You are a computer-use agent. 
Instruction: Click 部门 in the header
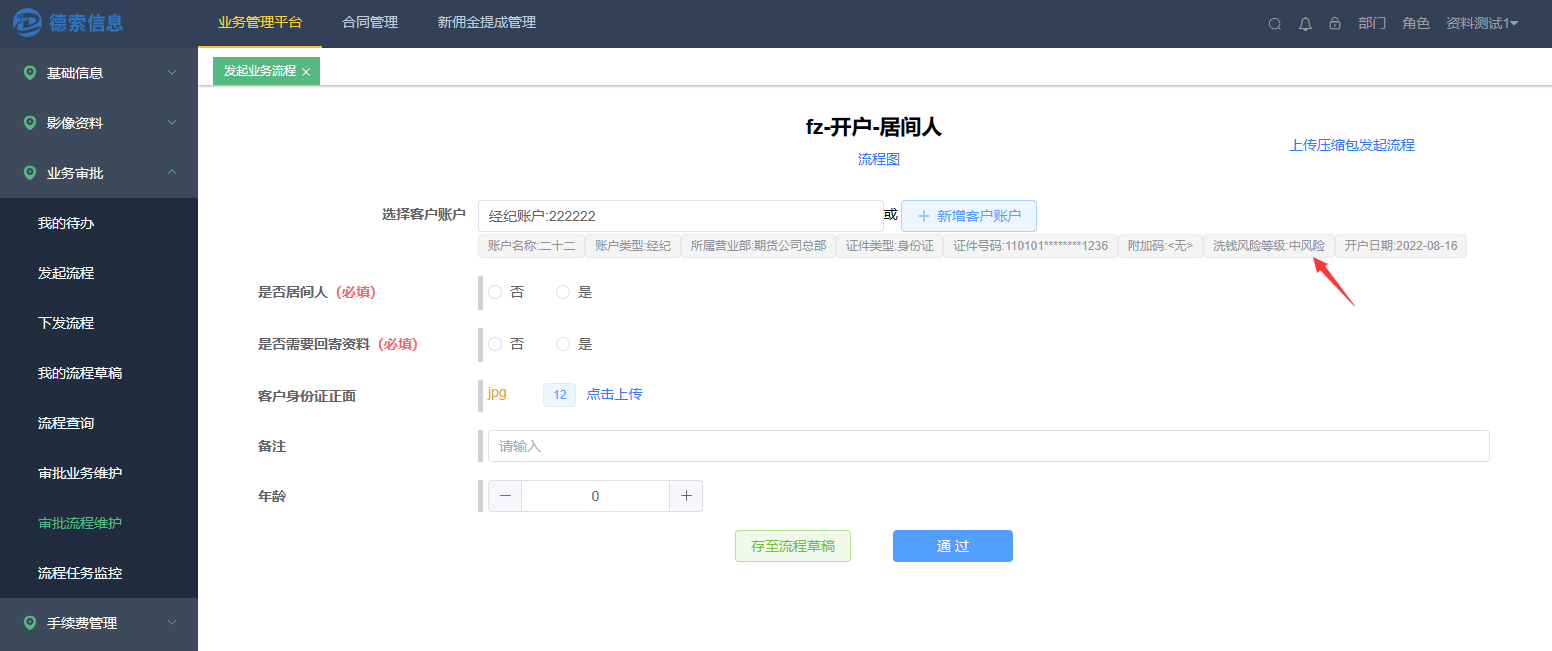[1372, 23]
